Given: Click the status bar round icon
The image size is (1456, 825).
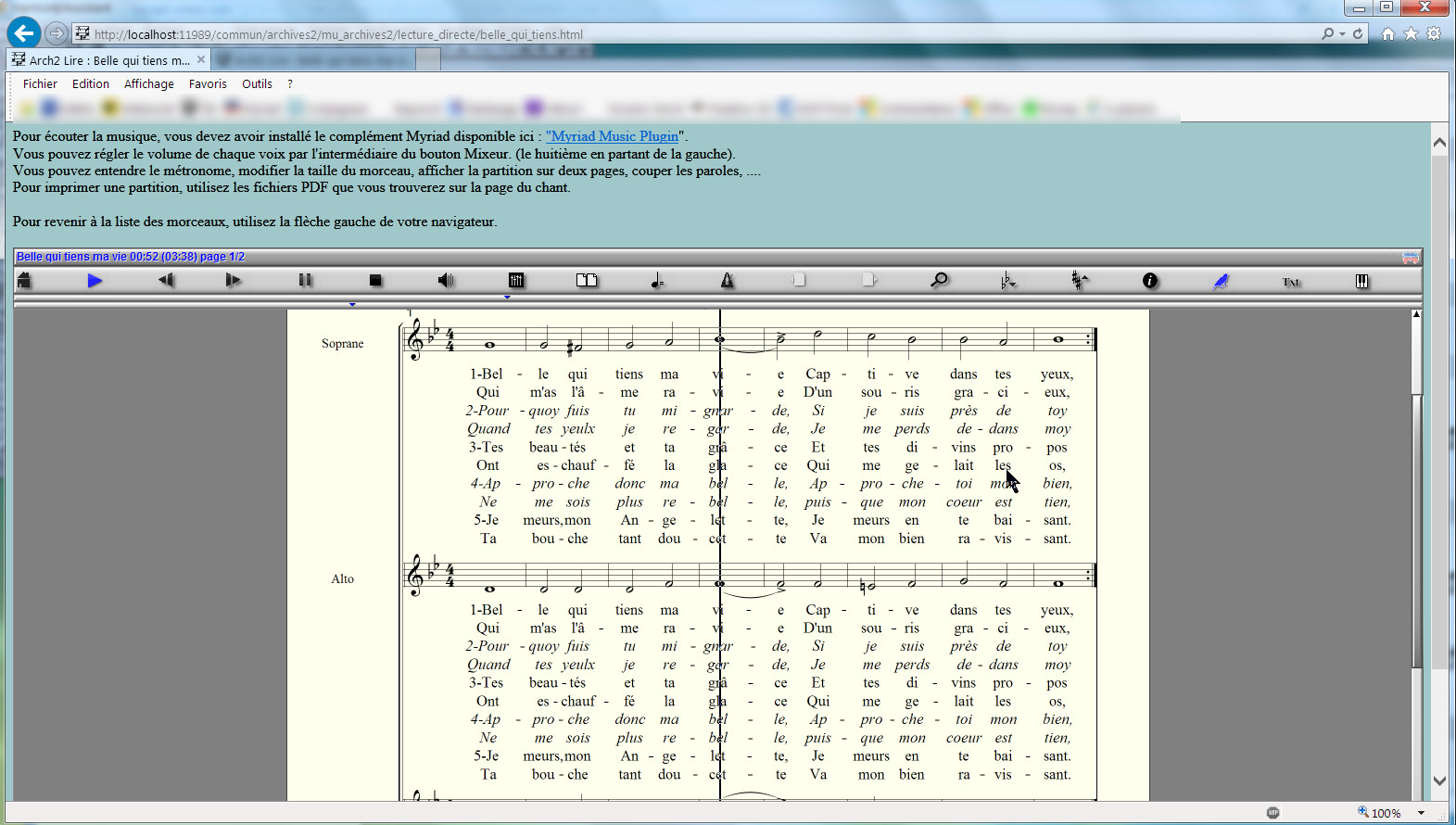Looking at the screenshot, I should [1272, 812].
